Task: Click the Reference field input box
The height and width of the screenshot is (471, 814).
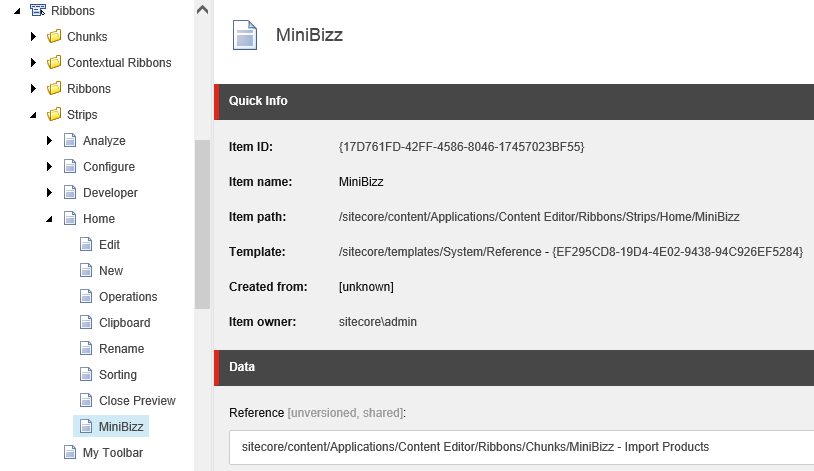Action: coord(521,447)
